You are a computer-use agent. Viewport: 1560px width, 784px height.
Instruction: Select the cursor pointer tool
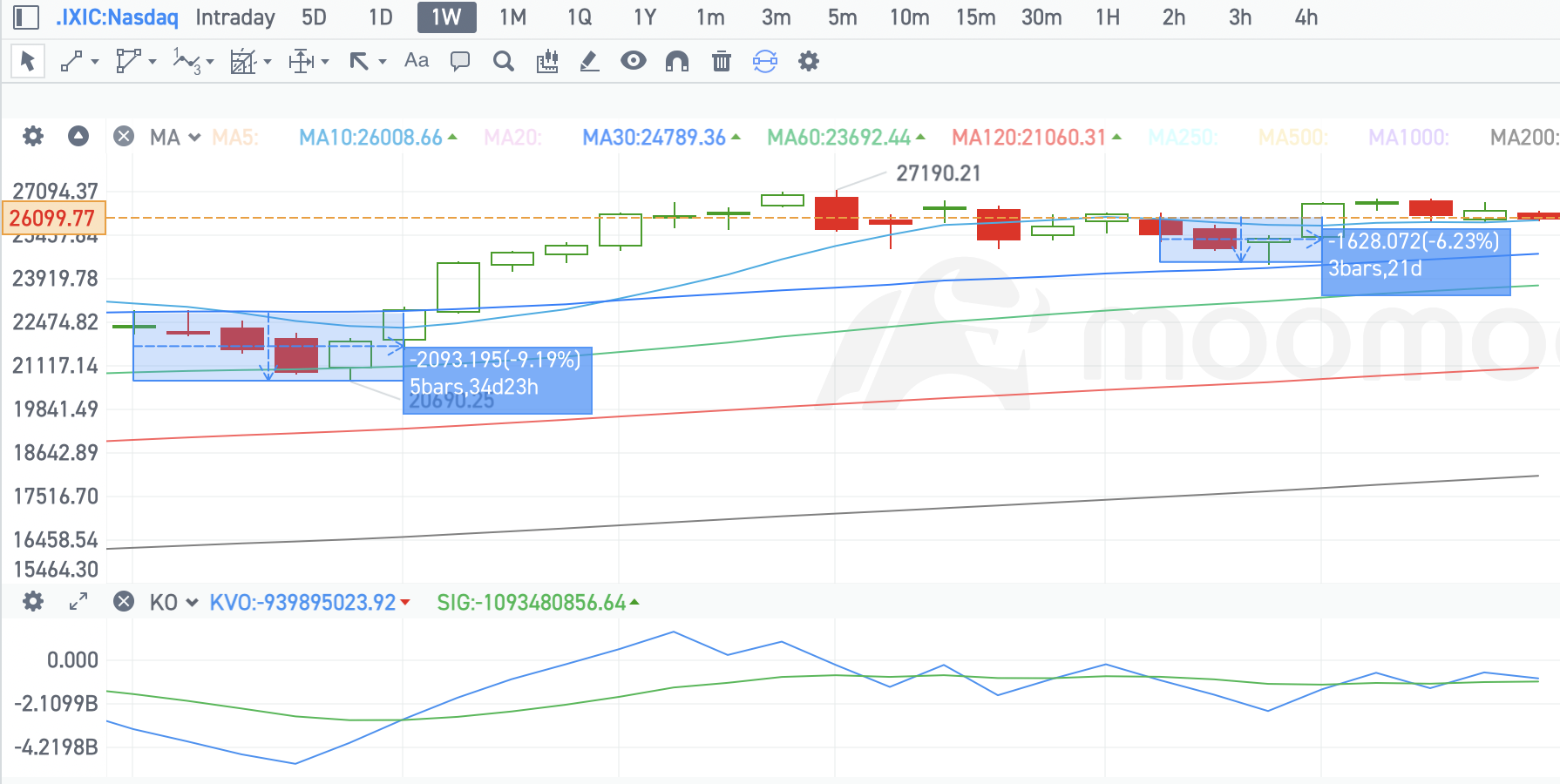click(28, 61)
